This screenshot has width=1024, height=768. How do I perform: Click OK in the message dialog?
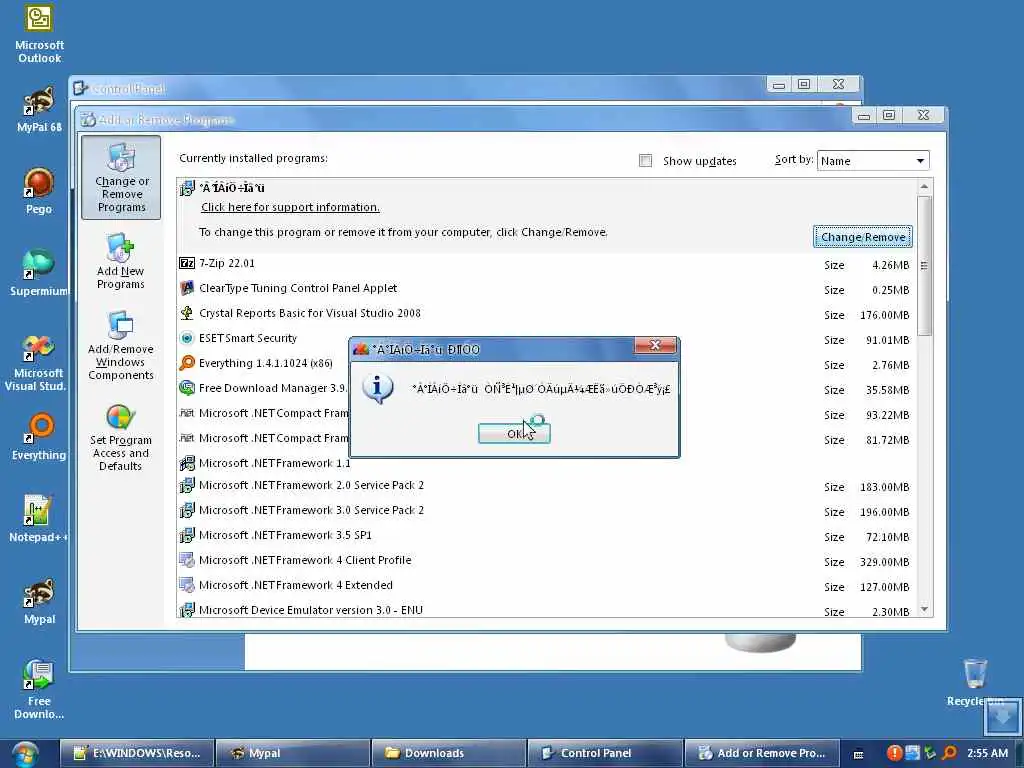514,433
